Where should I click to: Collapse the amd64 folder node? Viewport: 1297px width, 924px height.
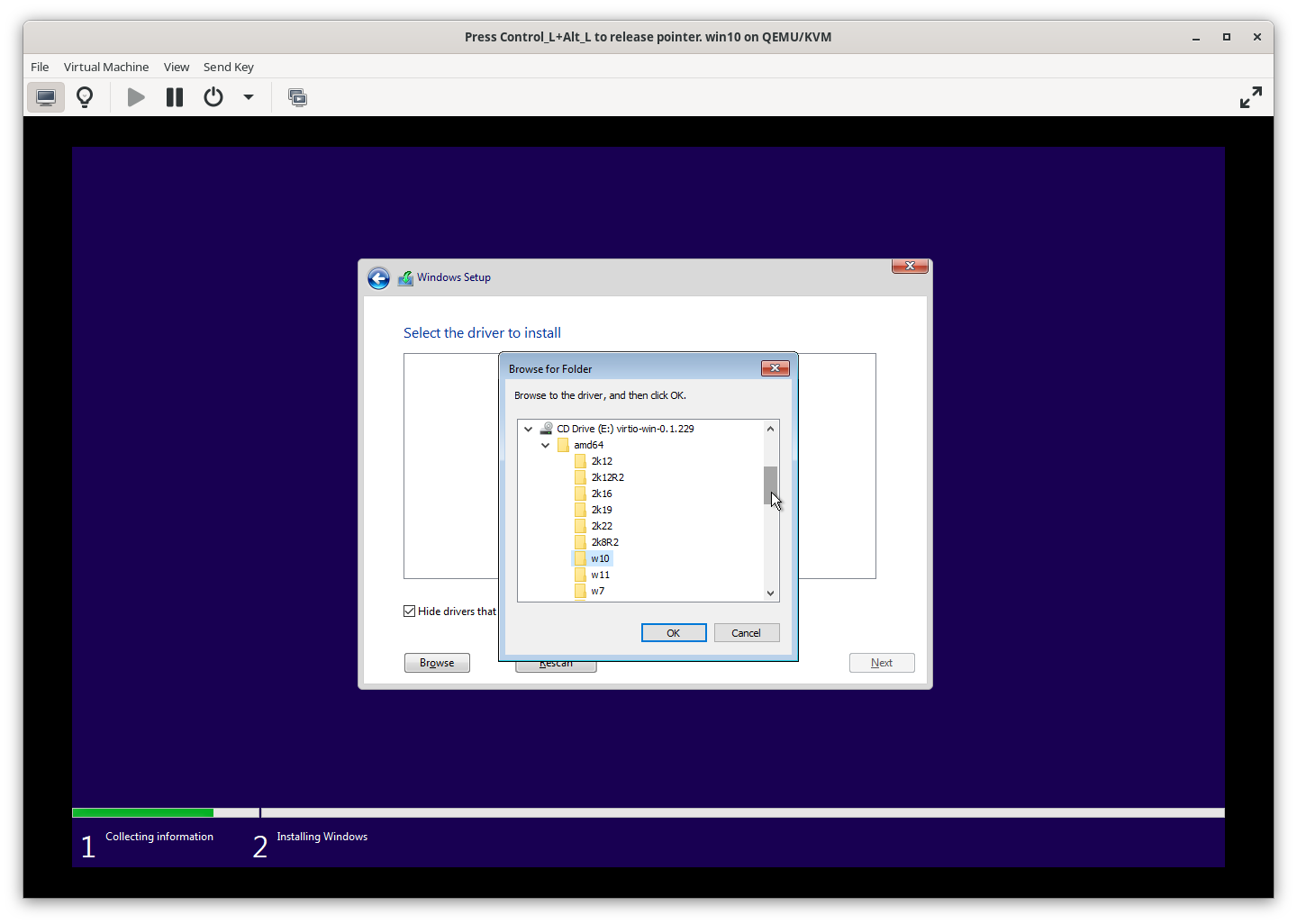(546, 446)
